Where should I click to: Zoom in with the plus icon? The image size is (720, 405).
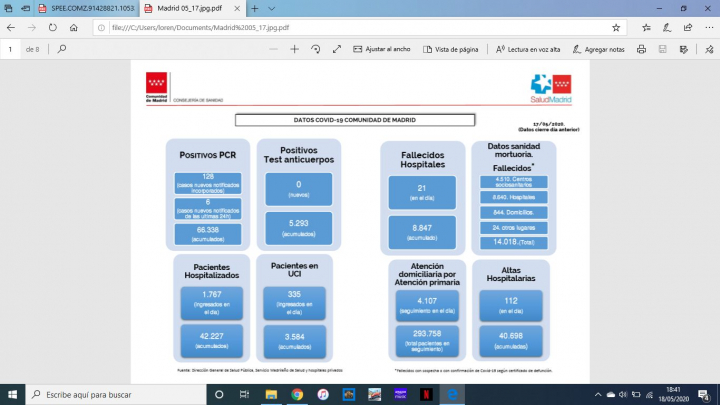tap(294, 48)
